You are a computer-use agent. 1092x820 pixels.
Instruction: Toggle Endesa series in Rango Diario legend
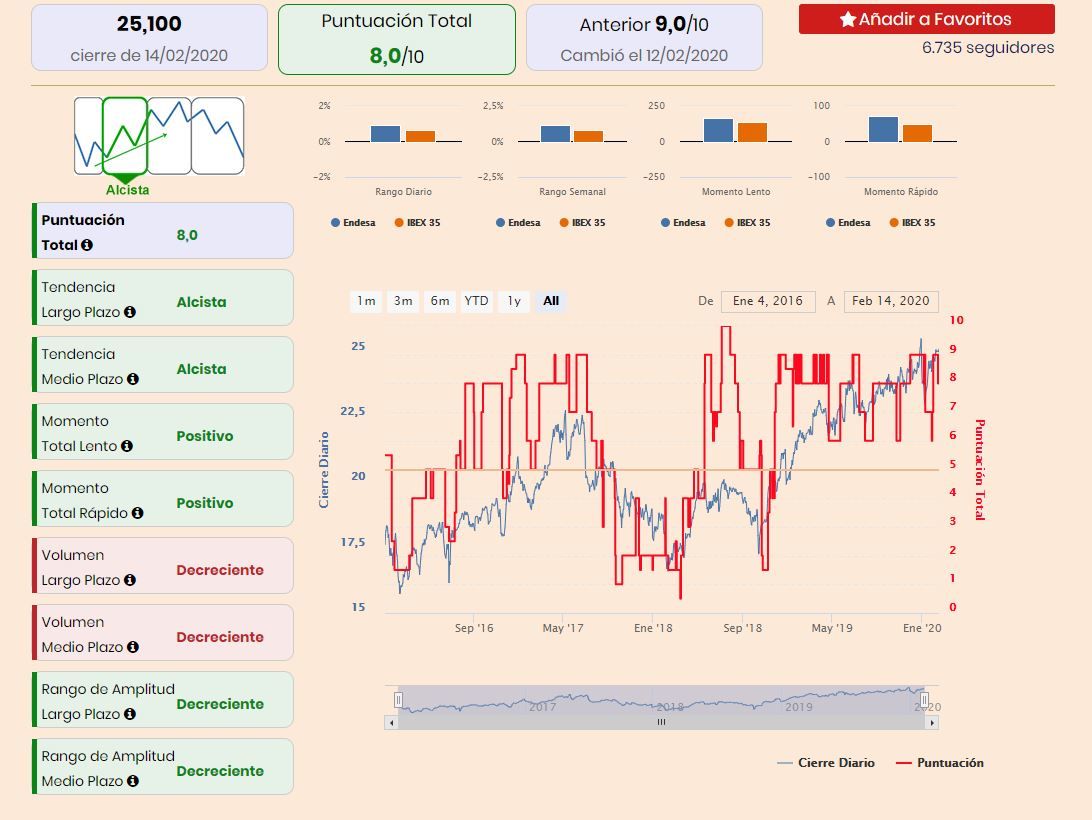tap(353, 223)
